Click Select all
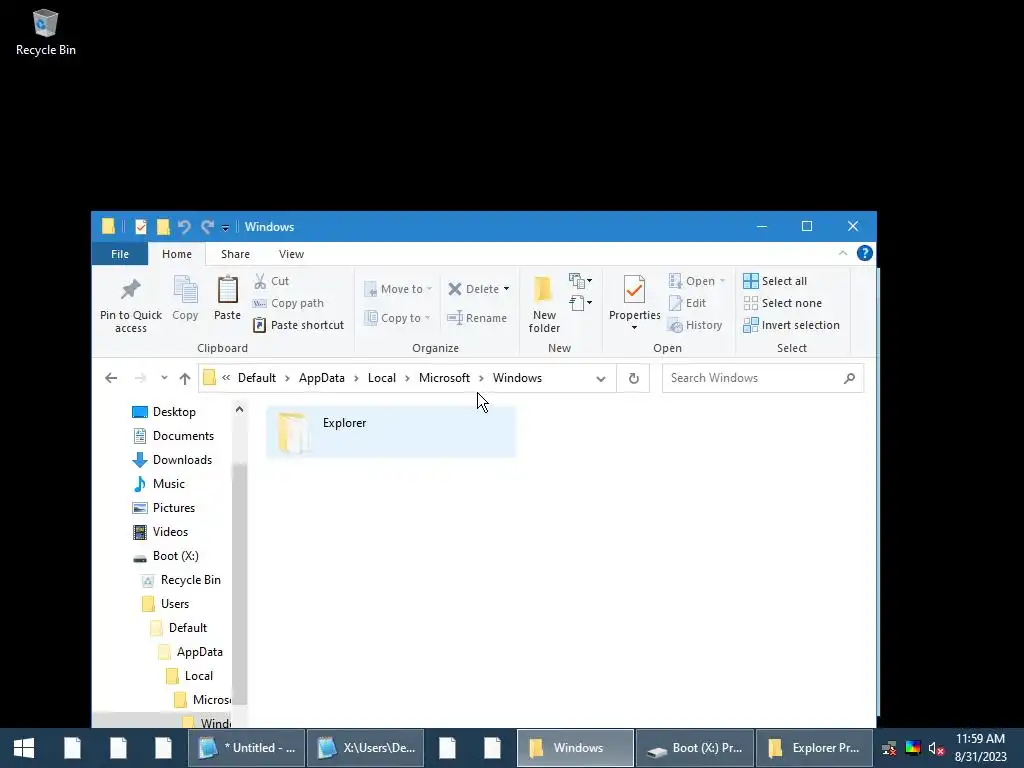1024x768 pixels. point(775,281)
